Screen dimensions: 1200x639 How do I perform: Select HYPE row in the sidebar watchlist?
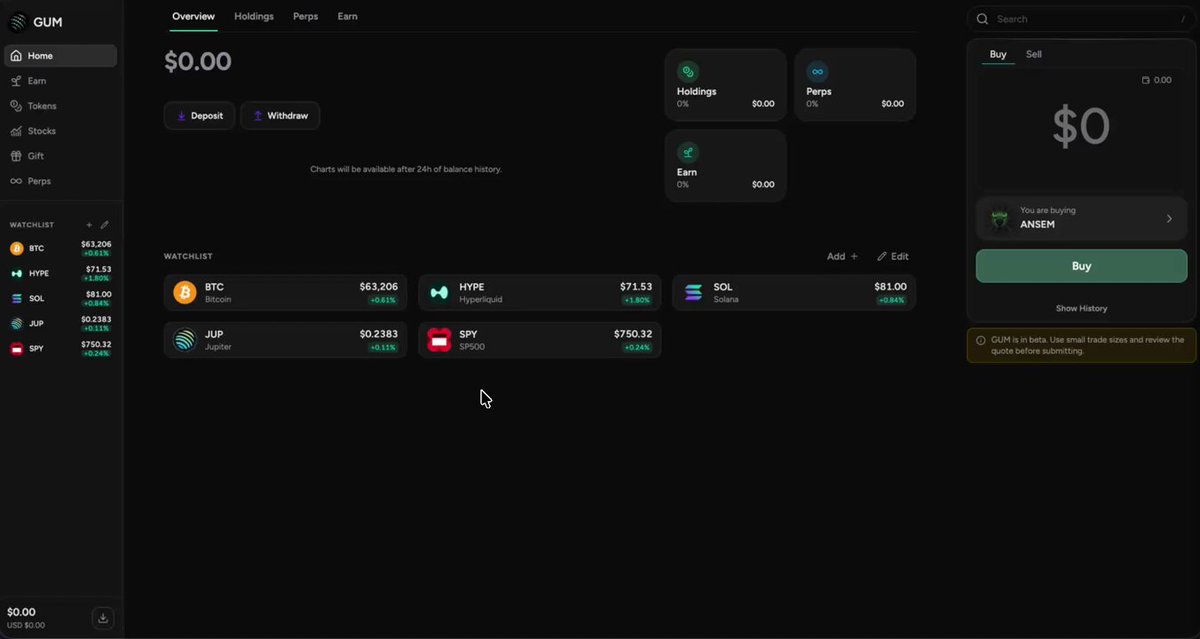tap(61, 273)
